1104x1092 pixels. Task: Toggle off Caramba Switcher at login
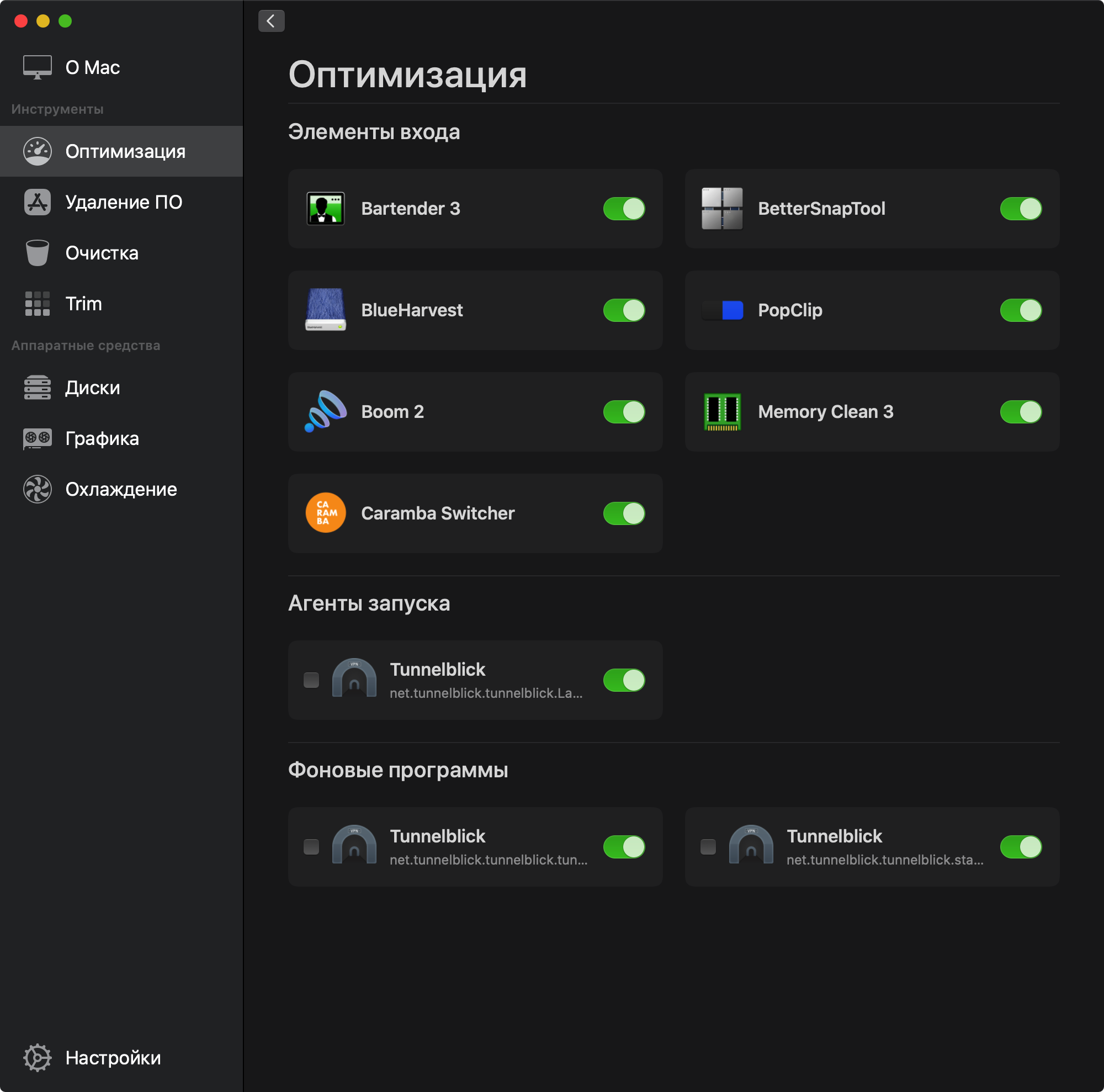pyautogui.click(x=623, y=512)
